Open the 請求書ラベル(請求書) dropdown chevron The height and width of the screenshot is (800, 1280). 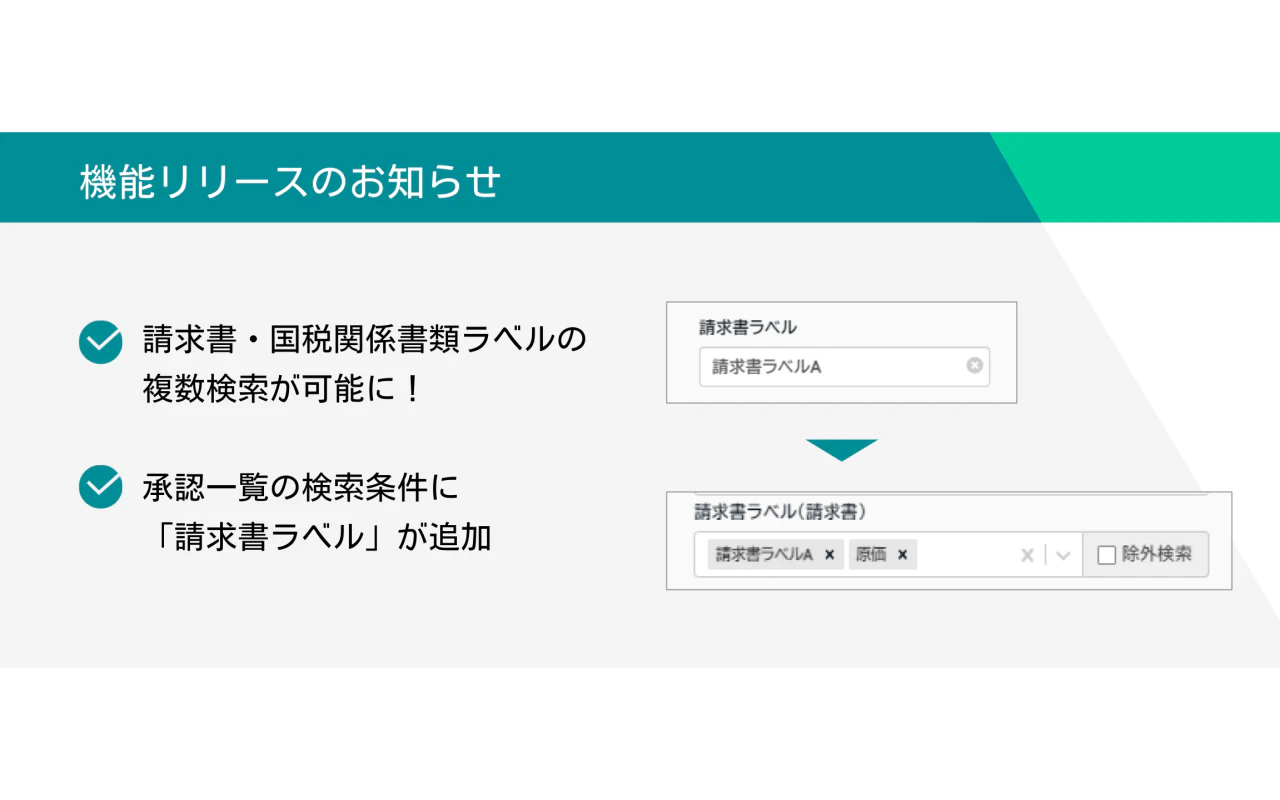pyautogui.click(x=1063, y=555)
